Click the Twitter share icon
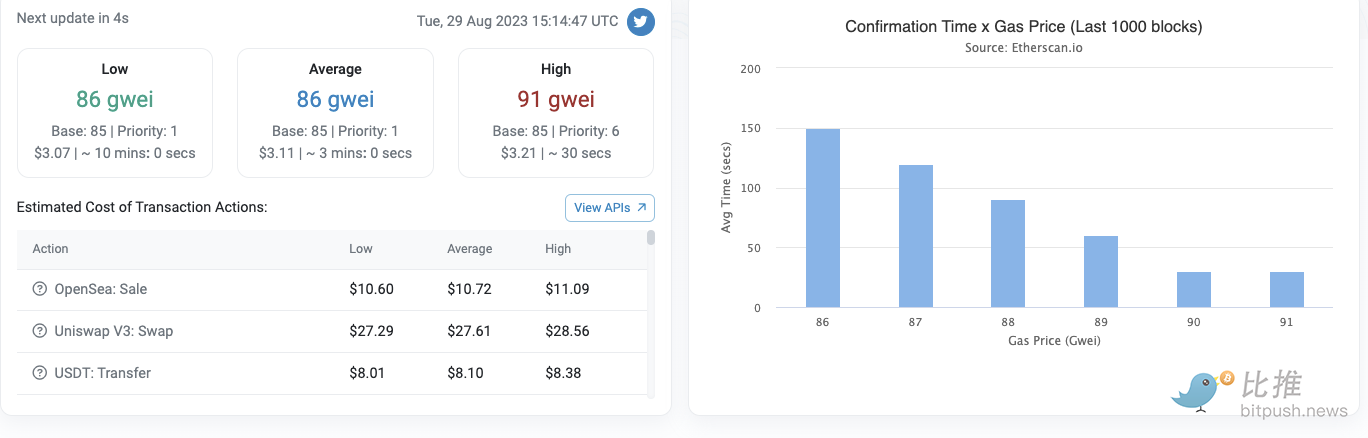 pos(641,21)
